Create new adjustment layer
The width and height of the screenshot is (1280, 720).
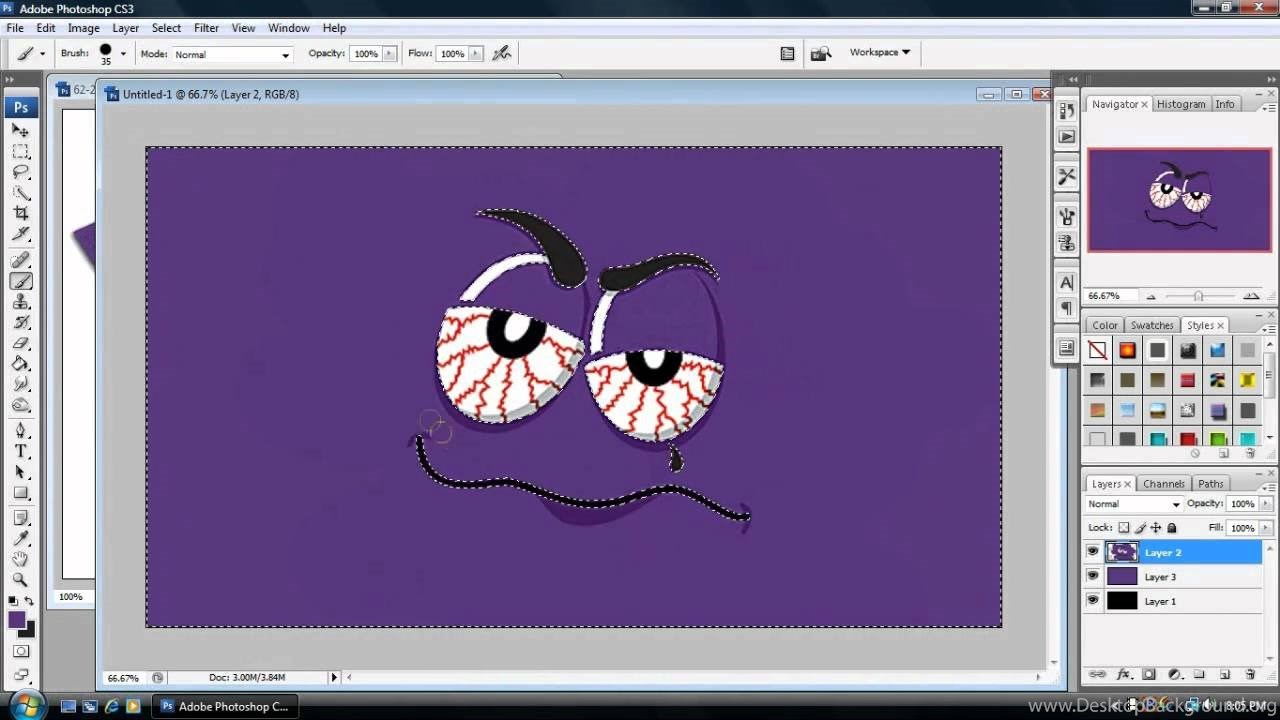click(1174, 675)
